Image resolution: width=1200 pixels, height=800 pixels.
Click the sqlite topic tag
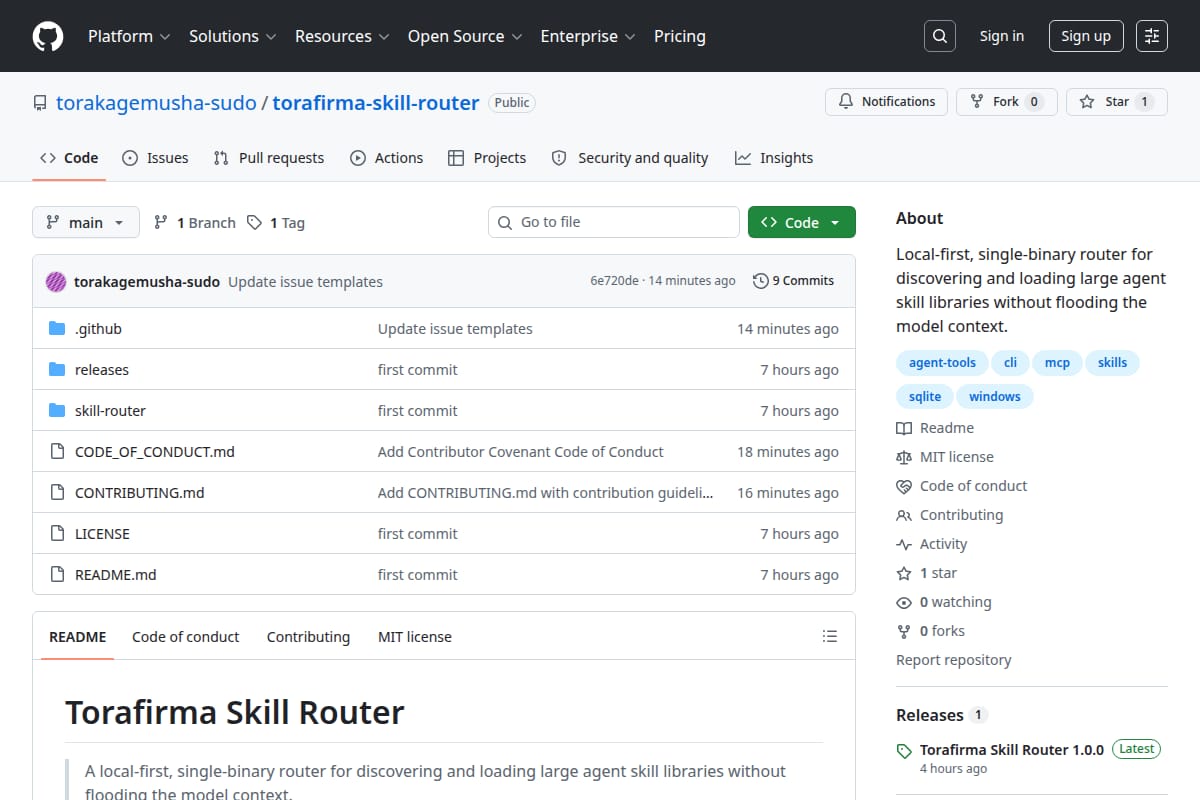[x=925, y=397]
